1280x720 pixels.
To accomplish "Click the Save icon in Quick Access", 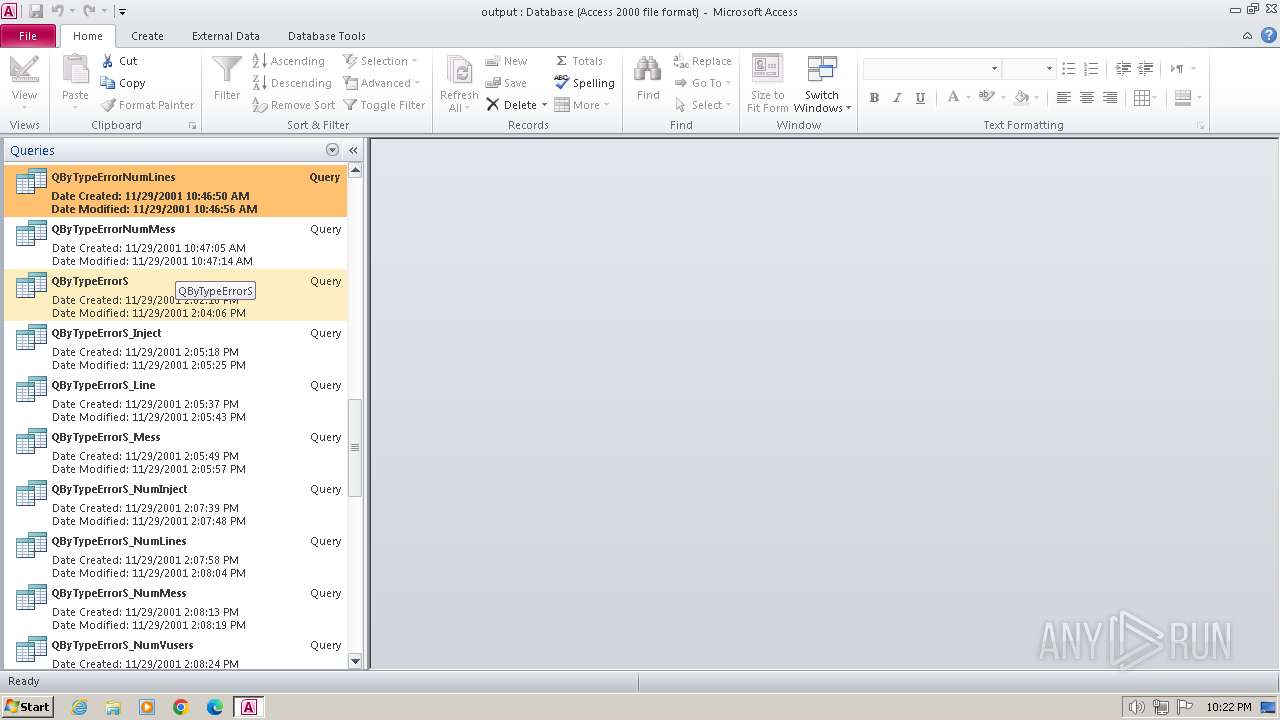I will pos(36,11).
